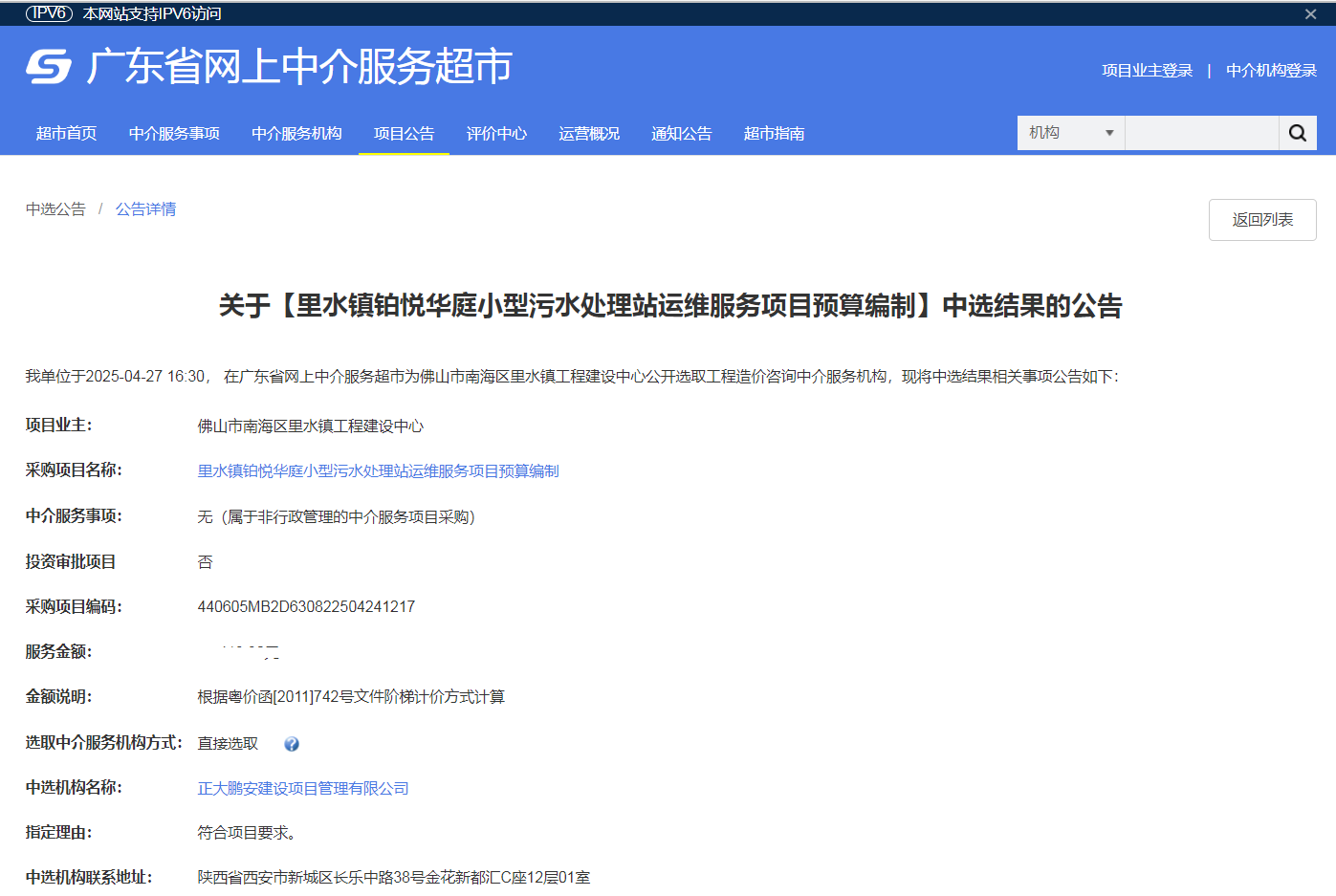The width and height of the screenshot is (1336, 896).
Task: Click inside the search text field
Action: tap(1201, 133)
